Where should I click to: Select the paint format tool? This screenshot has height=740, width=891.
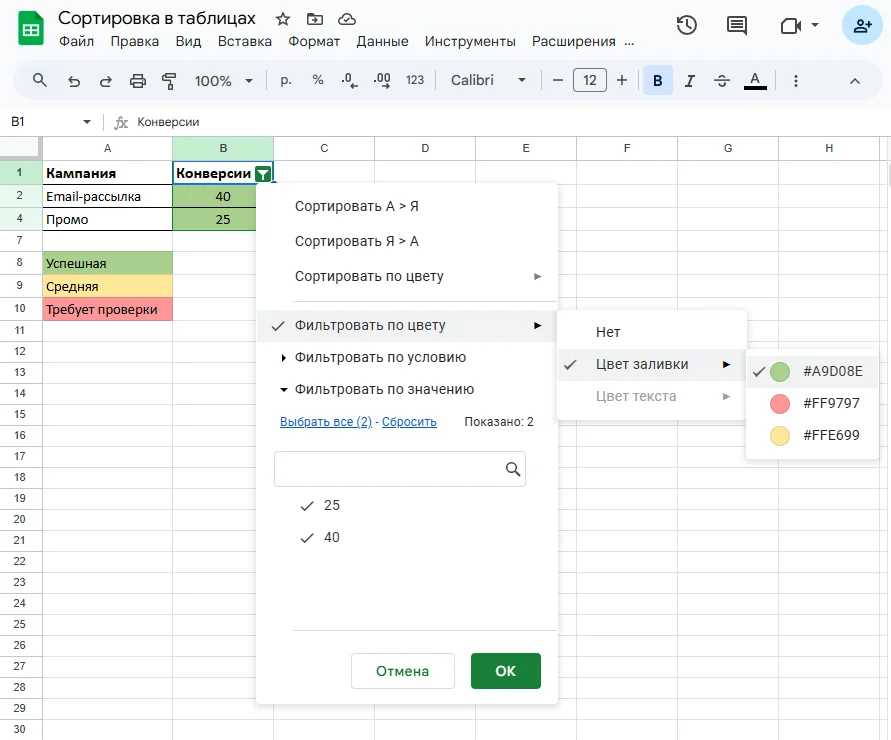[169, 81]
